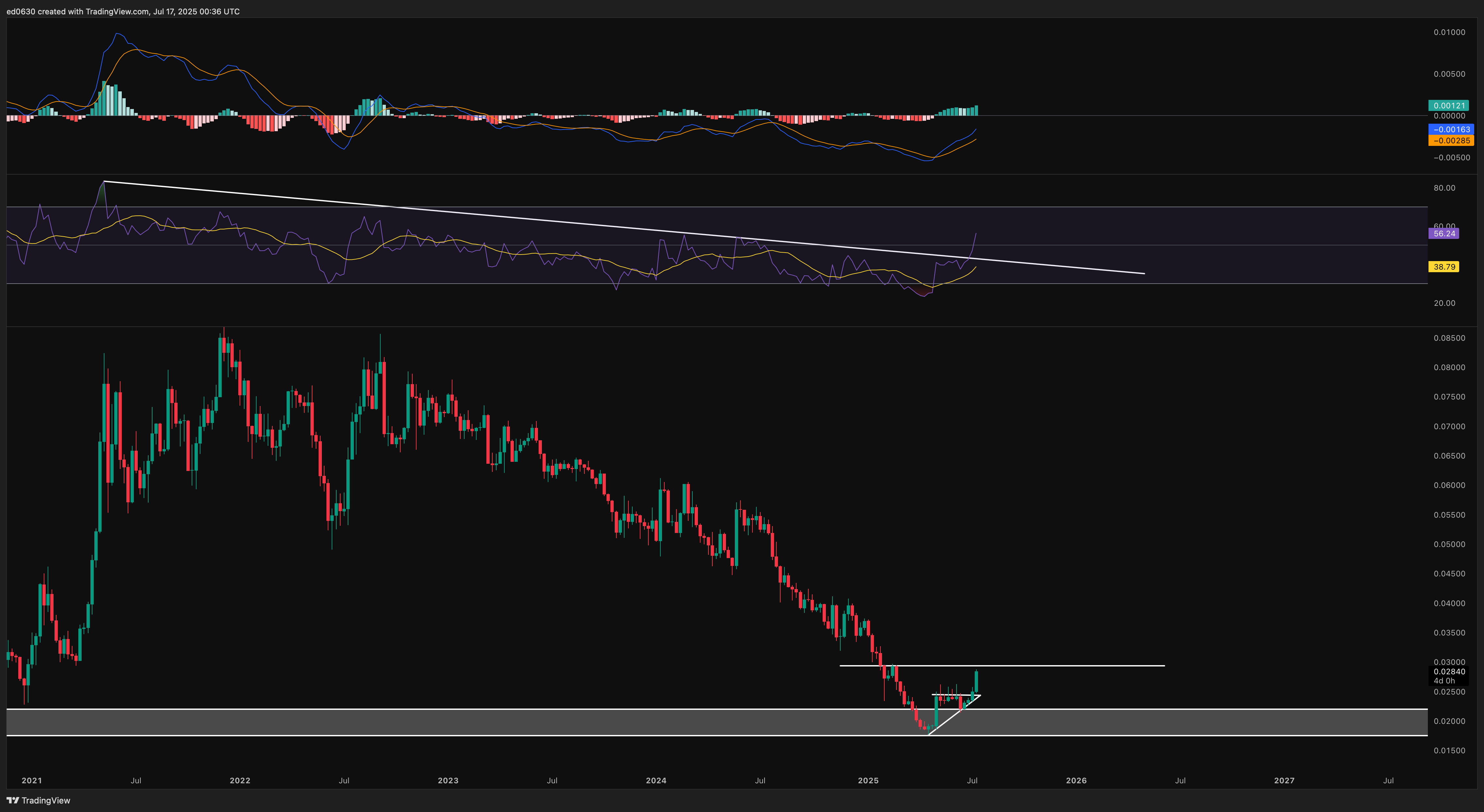Click the price scale label 0.02500
1484x812 pixels.
point(1449,692)
